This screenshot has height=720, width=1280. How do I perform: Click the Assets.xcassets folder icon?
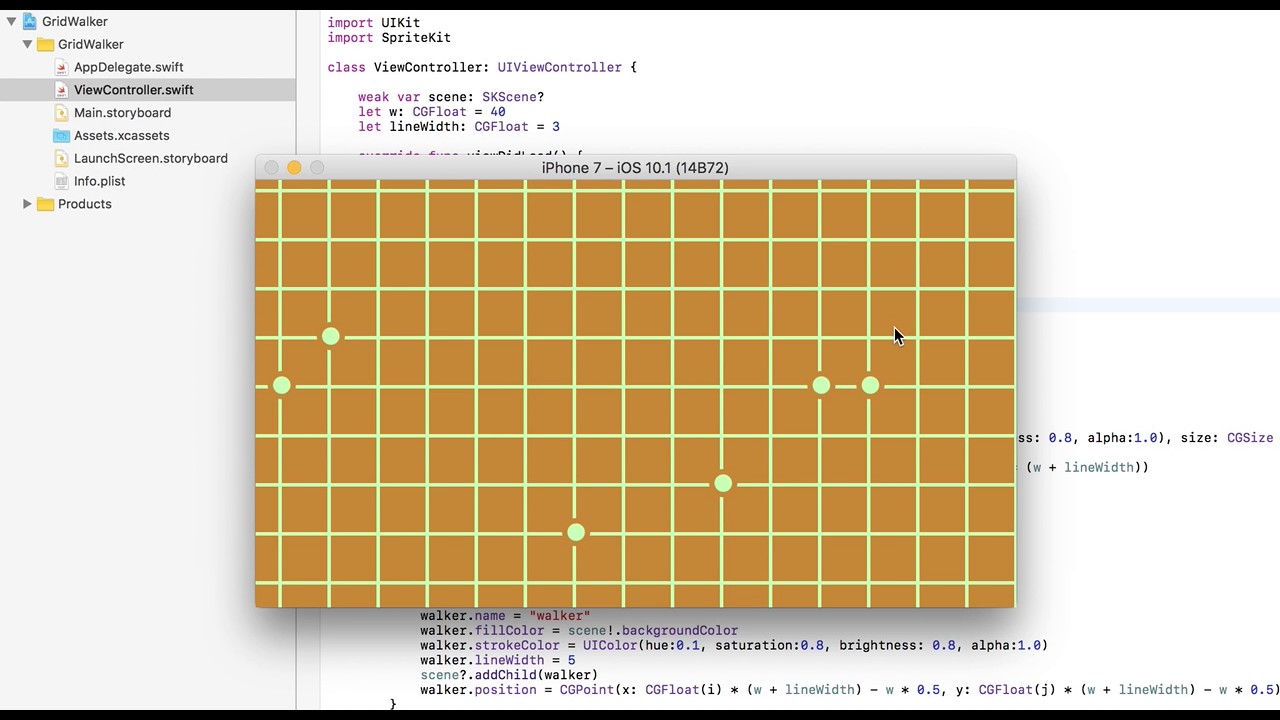click(62, 136)
